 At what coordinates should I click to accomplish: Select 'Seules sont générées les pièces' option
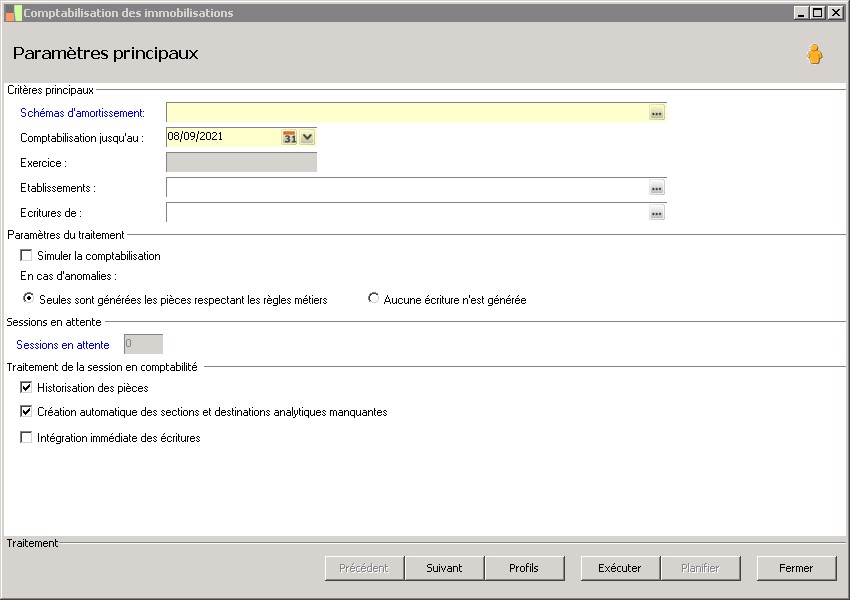point(29,299)
